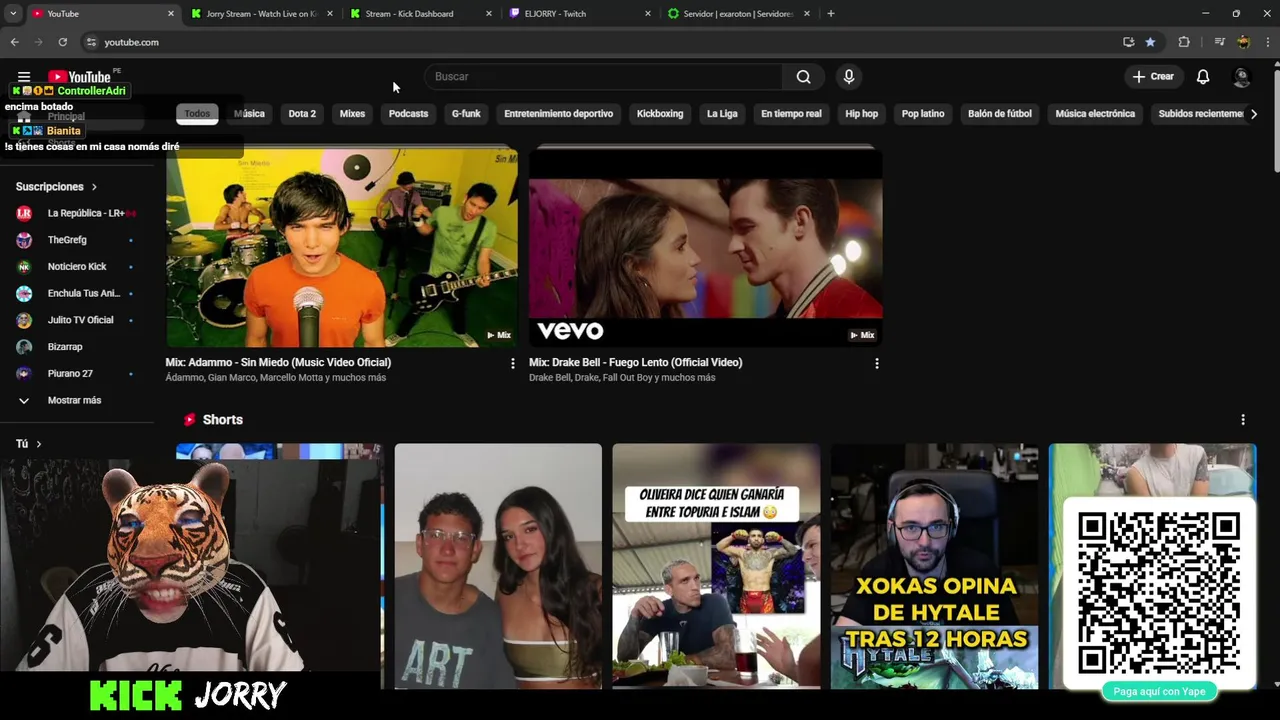
Task: View site information icon in address bar
Action: [91, 42]
